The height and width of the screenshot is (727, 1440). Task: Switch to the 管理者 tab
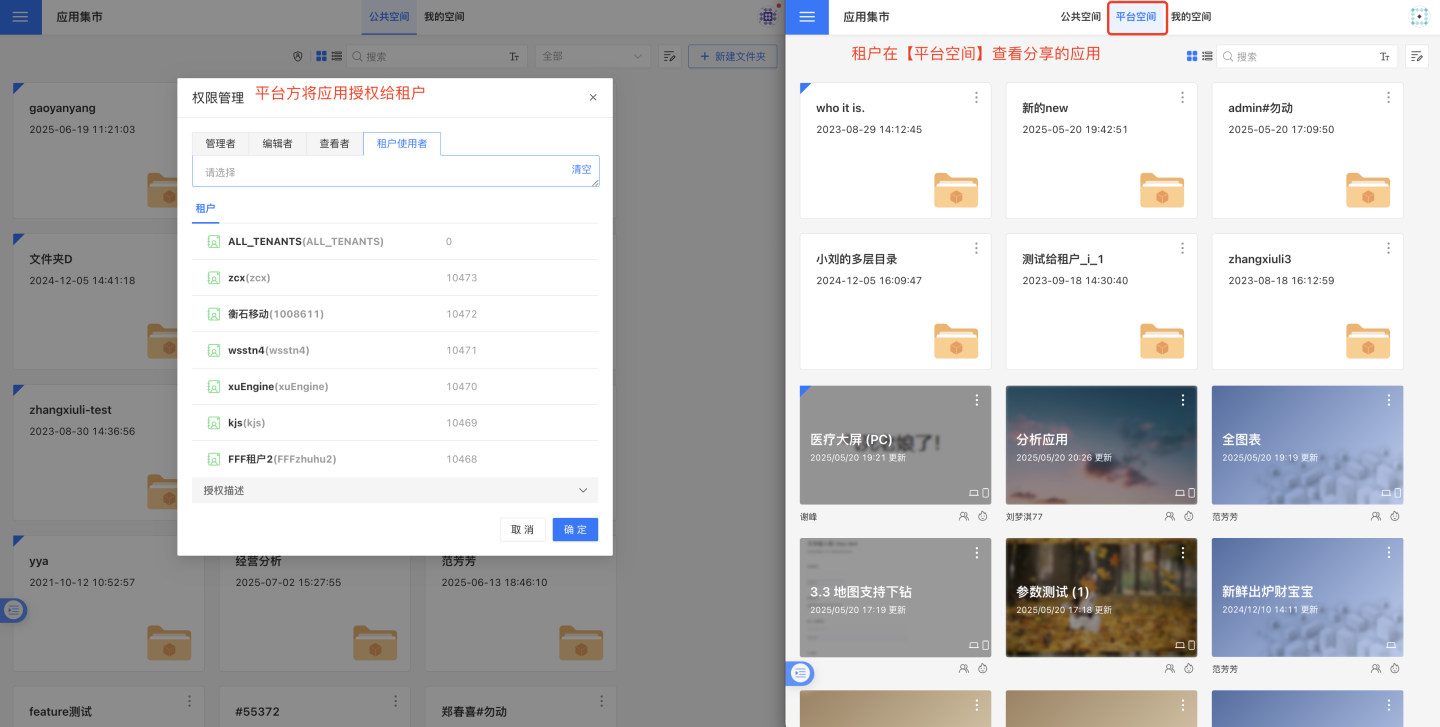click(220, 144)
